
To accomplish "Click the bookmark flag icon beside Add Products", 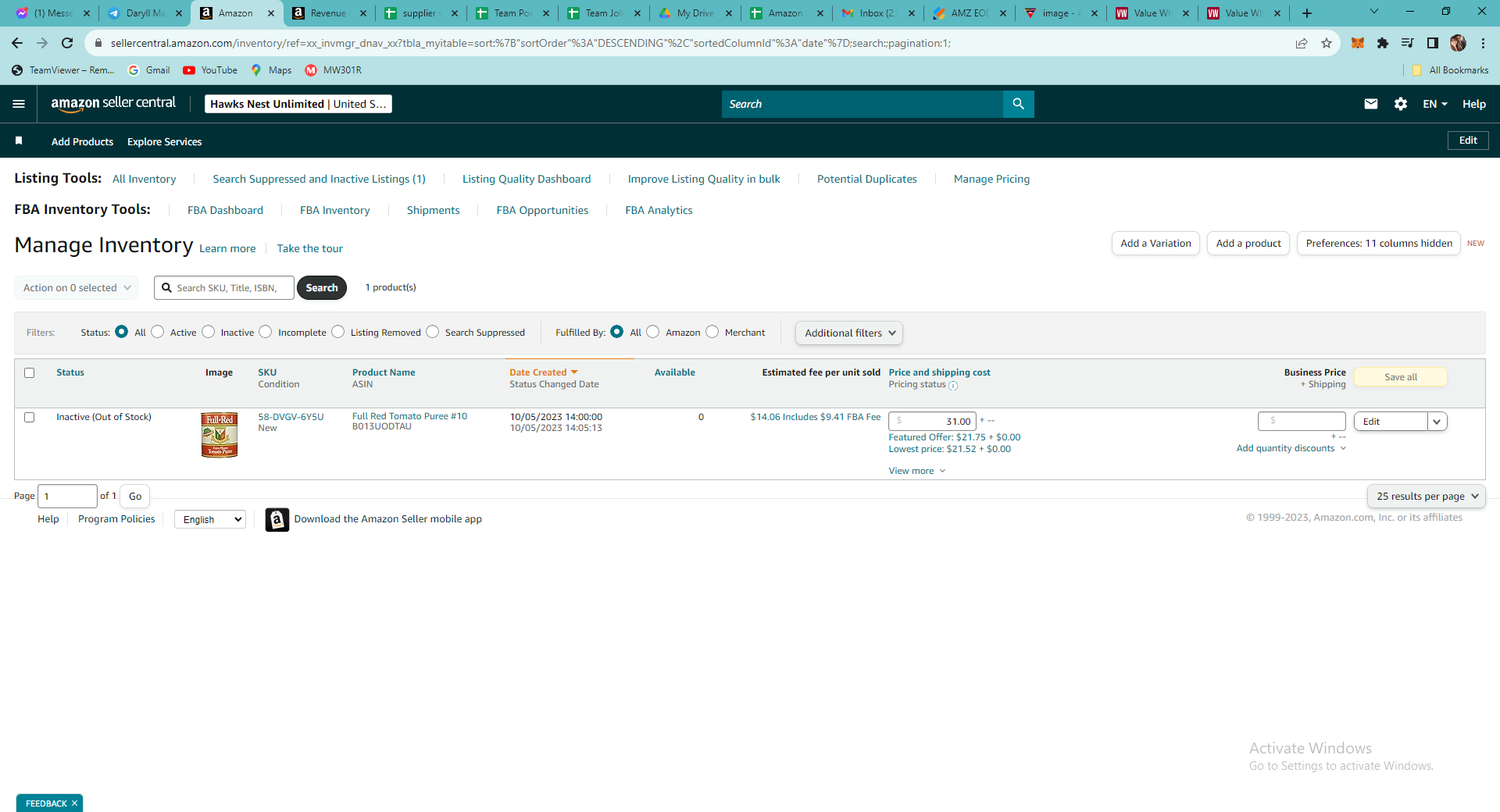I will (x=19, y=141).
